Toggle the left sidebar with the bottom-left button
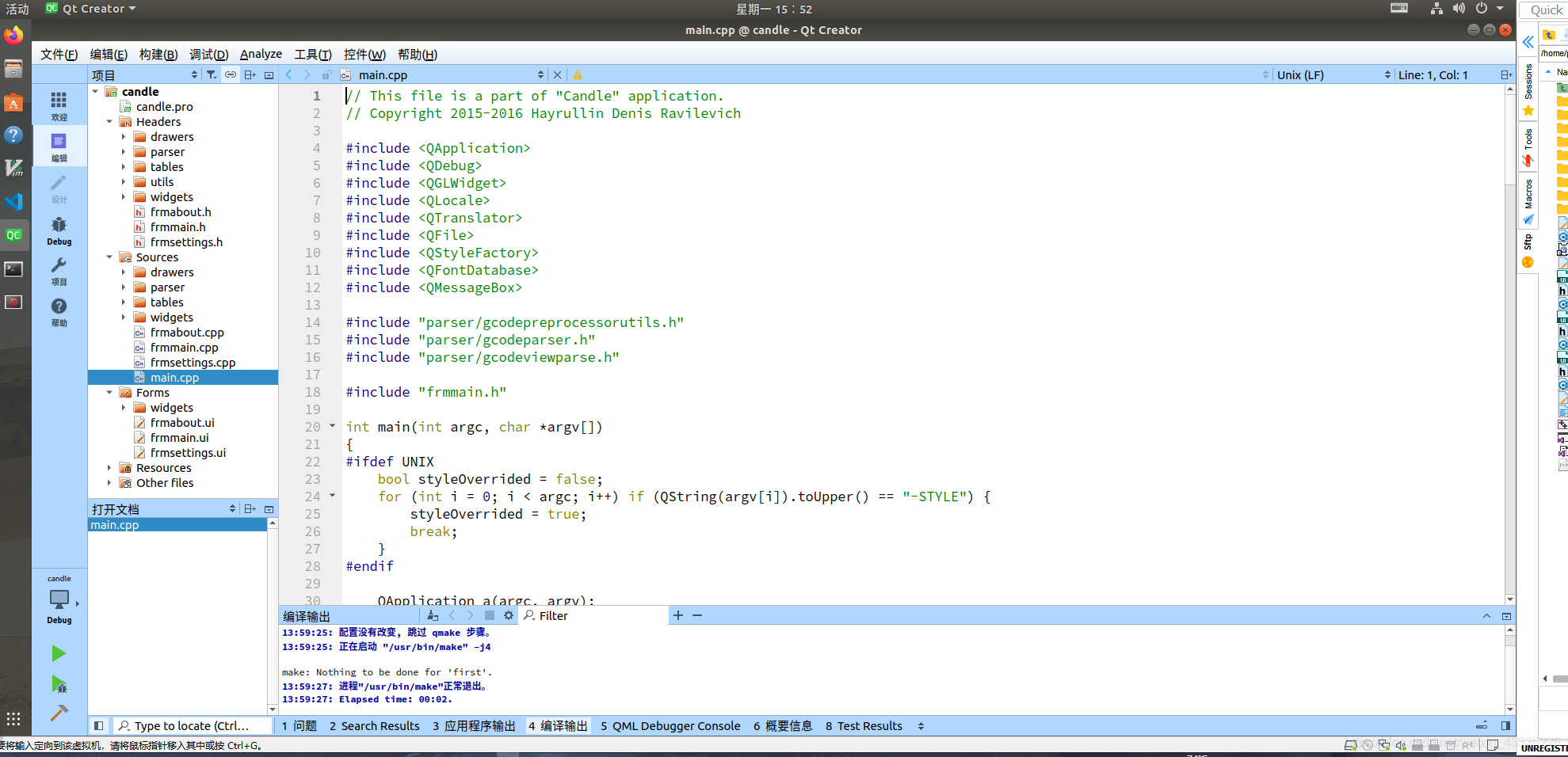 coord(98,725)
